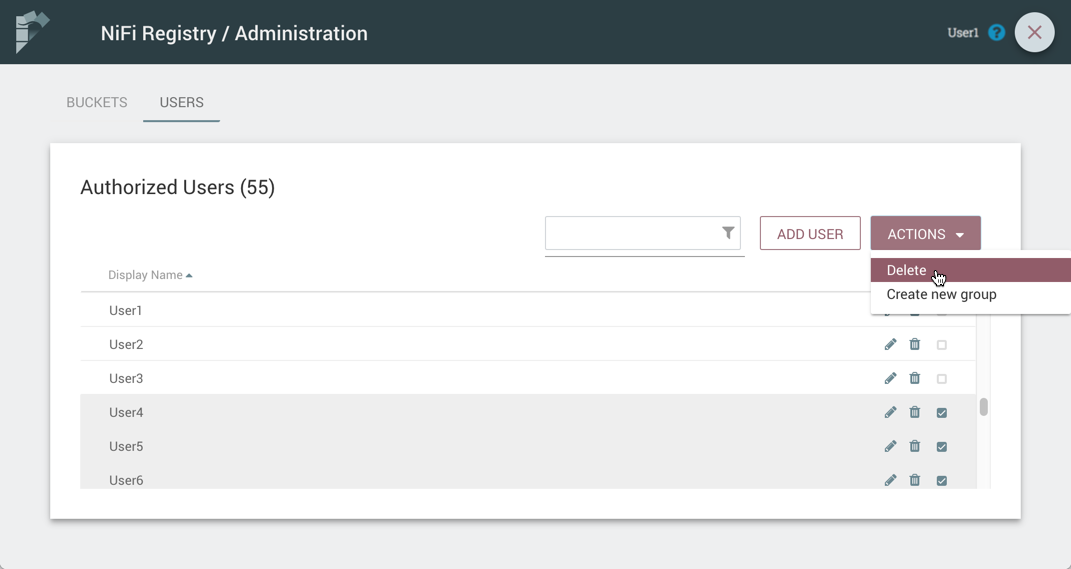Delete User3 using the trash icon

tap(915, 379)
